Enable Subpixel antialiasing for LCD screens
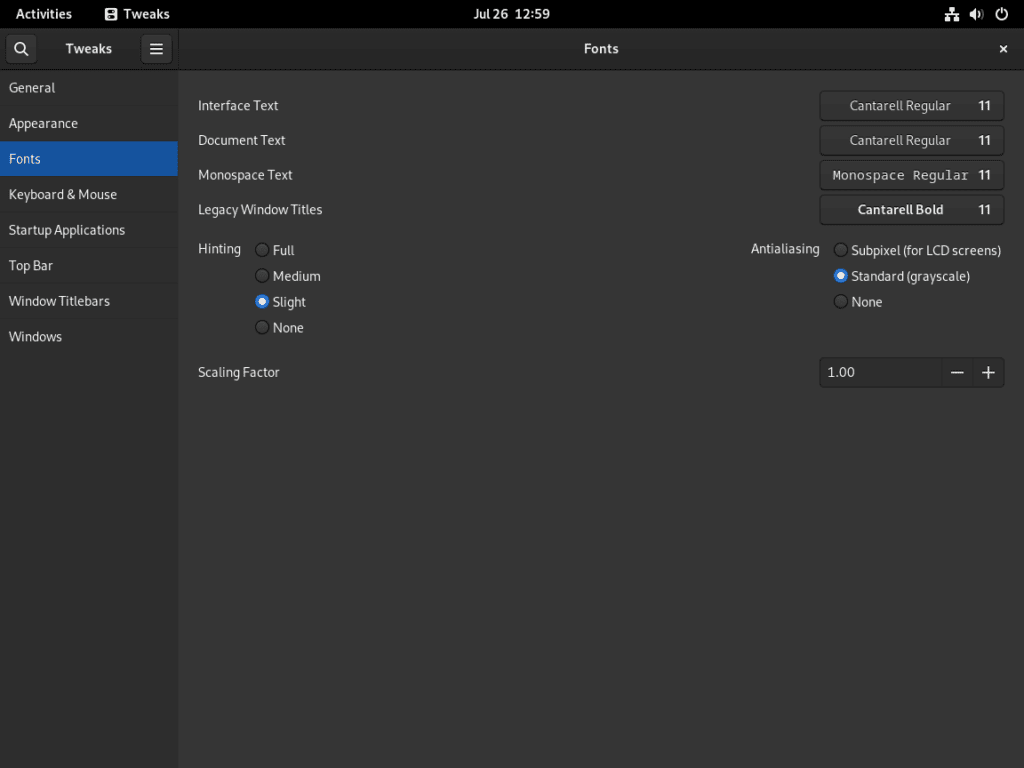 point(840,250)
